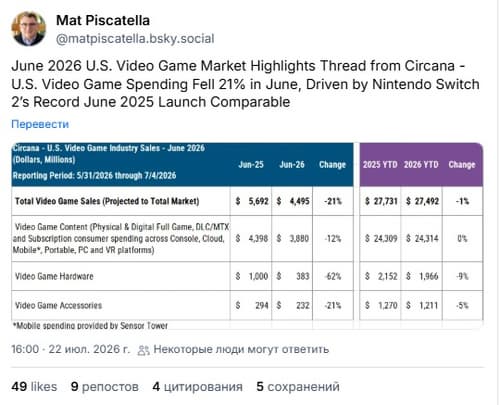Viewport: 500px width, 405px height.
Task: Click the 2026 YTD purple header
Action: pyautogui.click(x=421, y=165)
